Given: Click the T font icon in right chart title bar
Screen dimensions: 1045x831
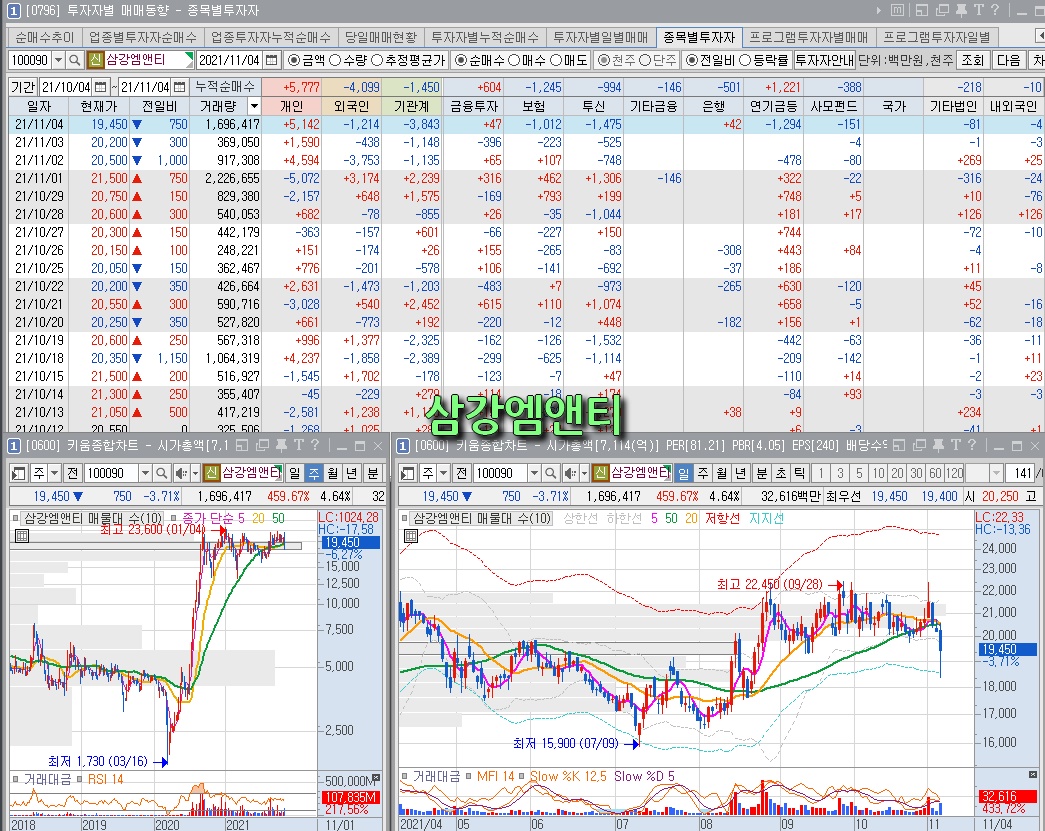Looking at the screenshot, I should pyautogui.click(x=956, y=445).
